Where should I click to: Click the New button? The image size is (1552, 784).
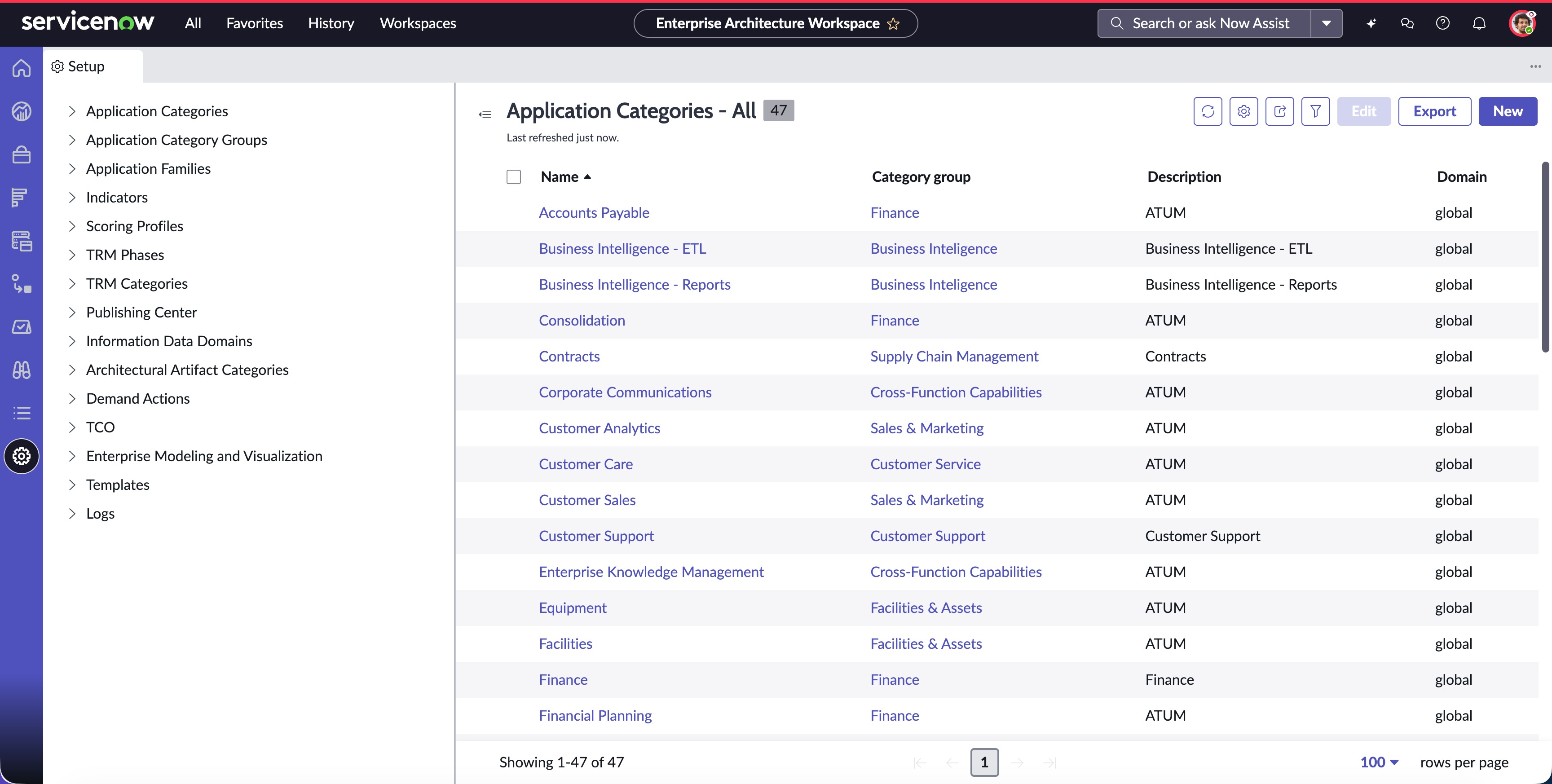tap(1508, 111)
